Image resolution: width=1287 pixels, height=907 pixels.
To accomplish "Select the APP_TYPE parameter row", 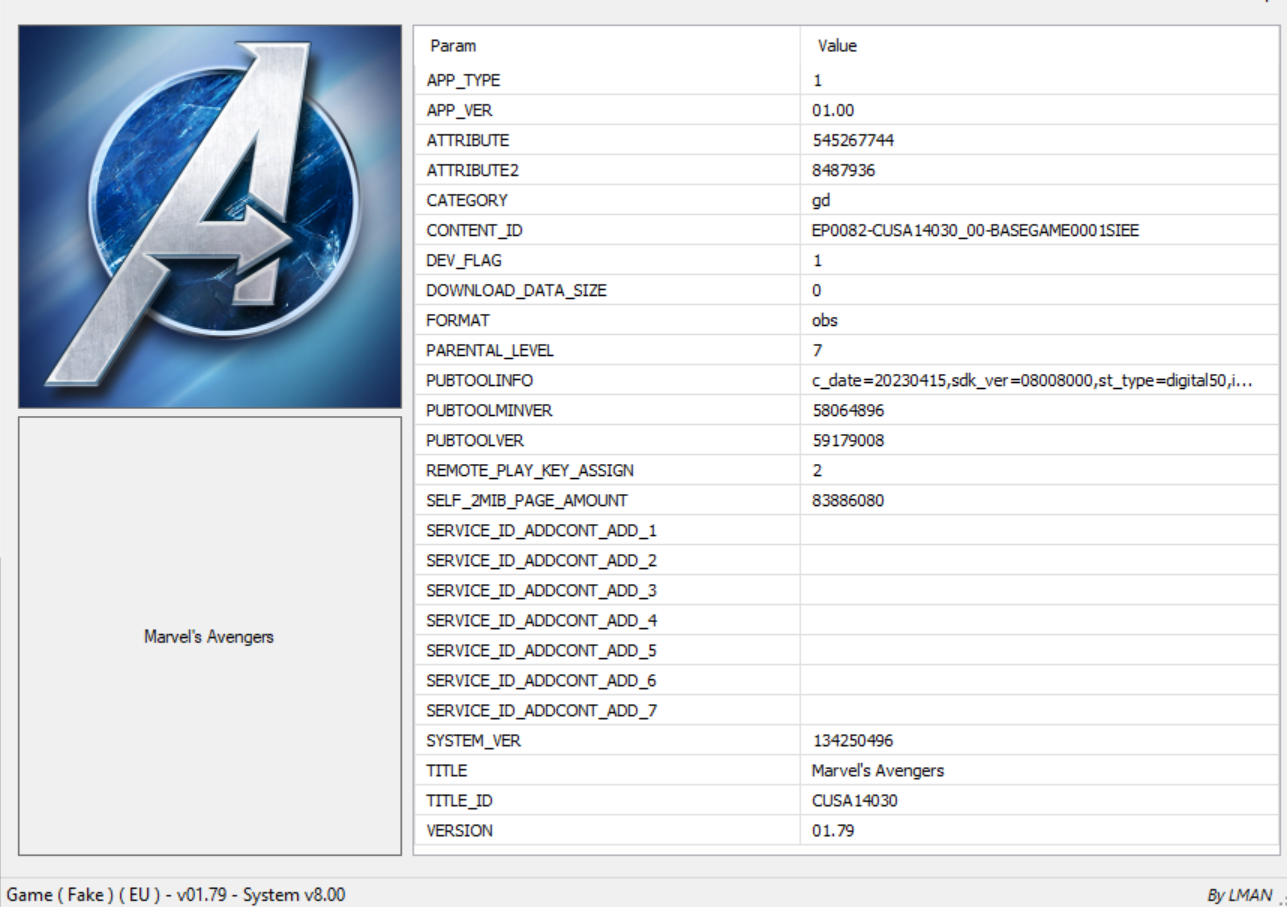I will pyautogui.click(x=846, y=81).
